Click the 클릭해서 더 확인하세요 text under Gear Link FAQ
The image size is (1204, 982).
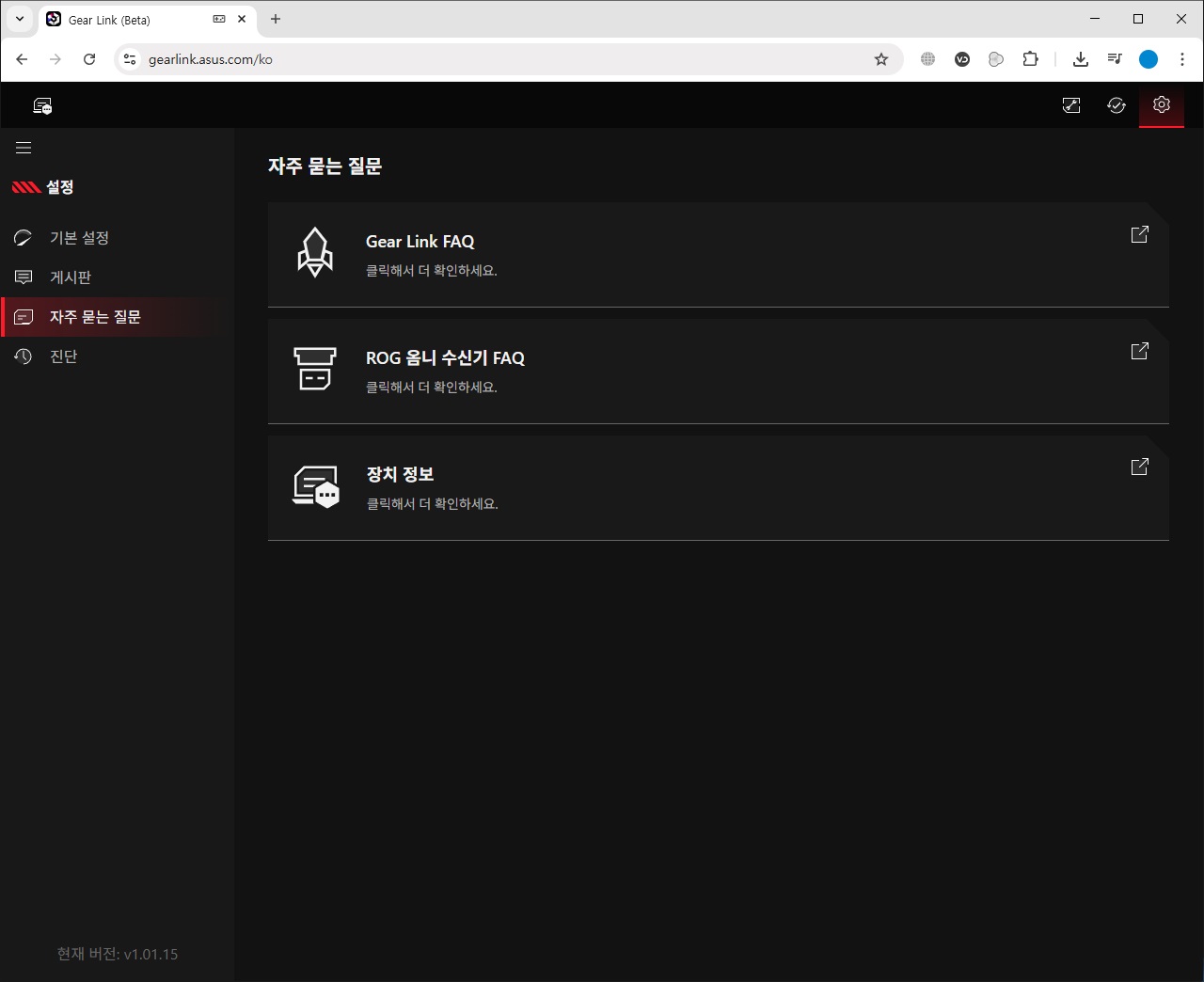[432, 271]
